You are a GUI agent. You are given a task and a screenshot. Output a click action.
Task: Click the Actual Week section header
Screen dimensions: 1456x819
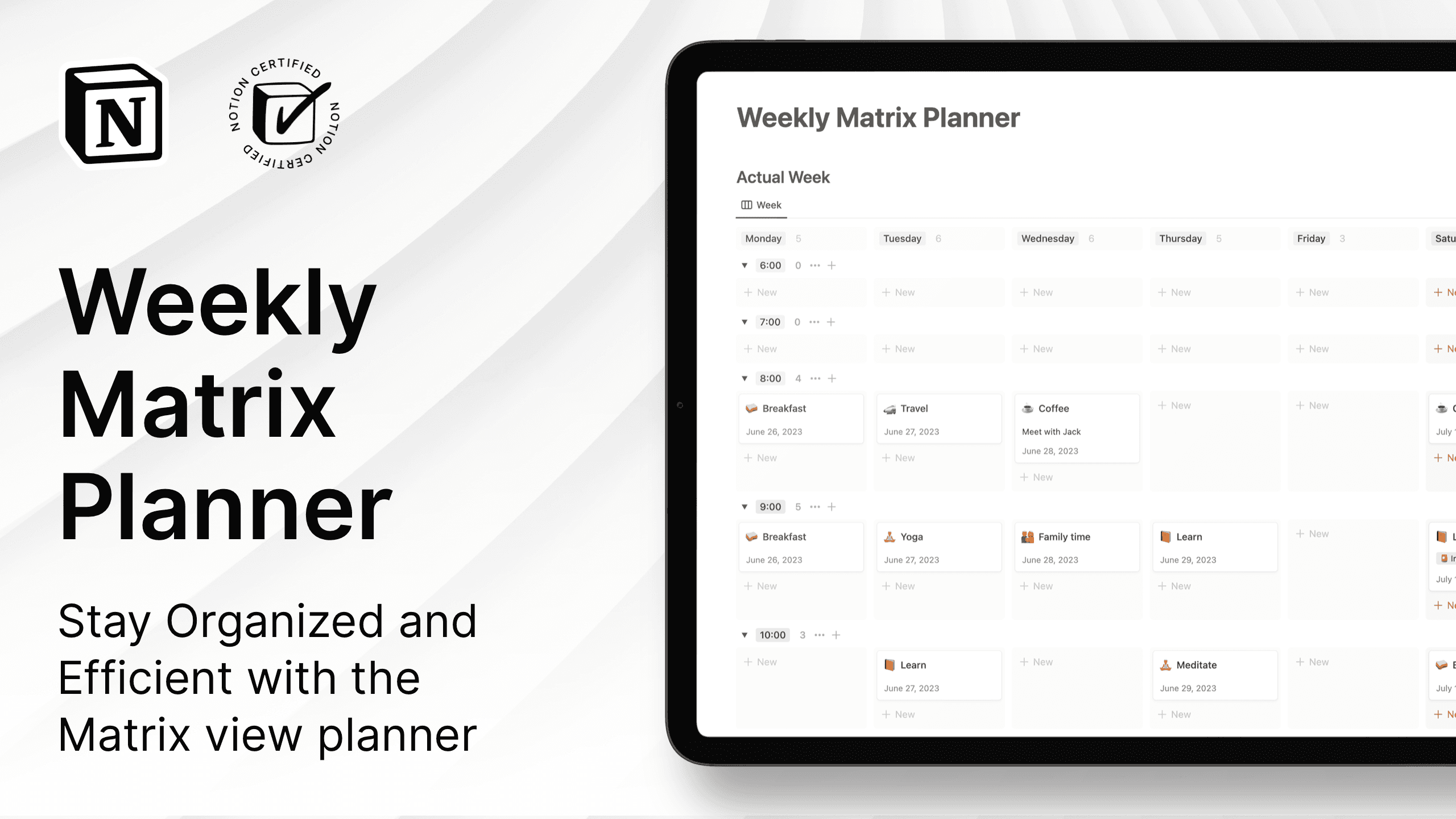pyautogui.click(x=785, y=177)
